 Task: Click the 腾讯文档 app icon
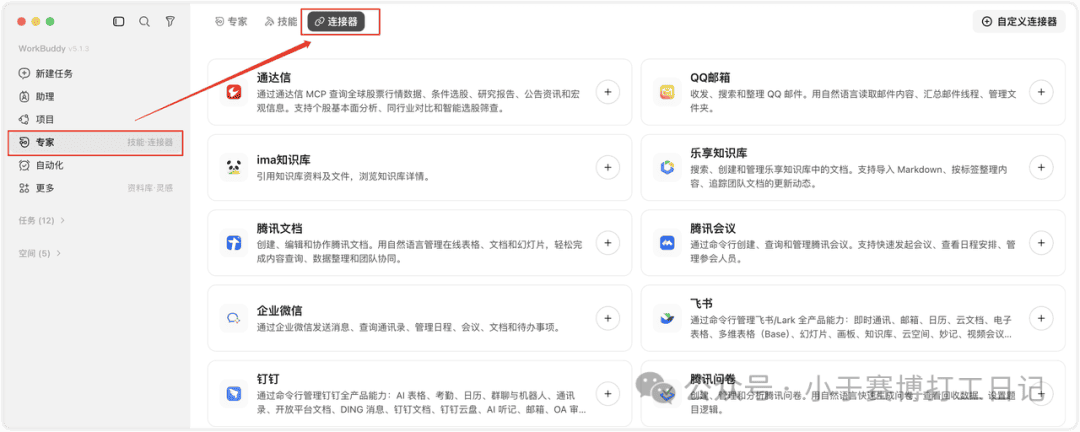[x=233, y=243]
